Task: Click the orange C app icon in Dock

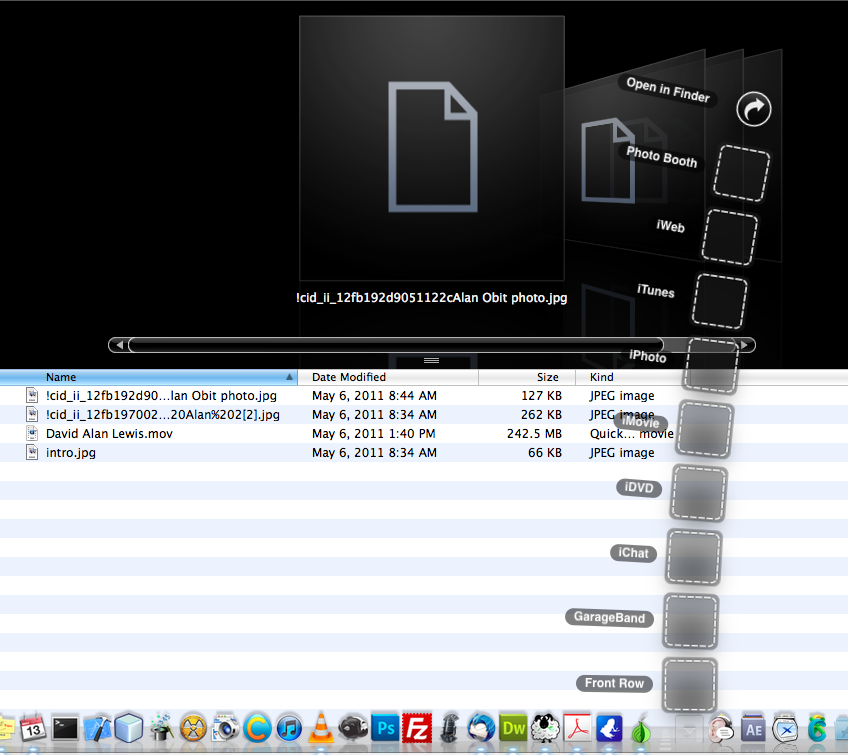Action: [257, 728]
